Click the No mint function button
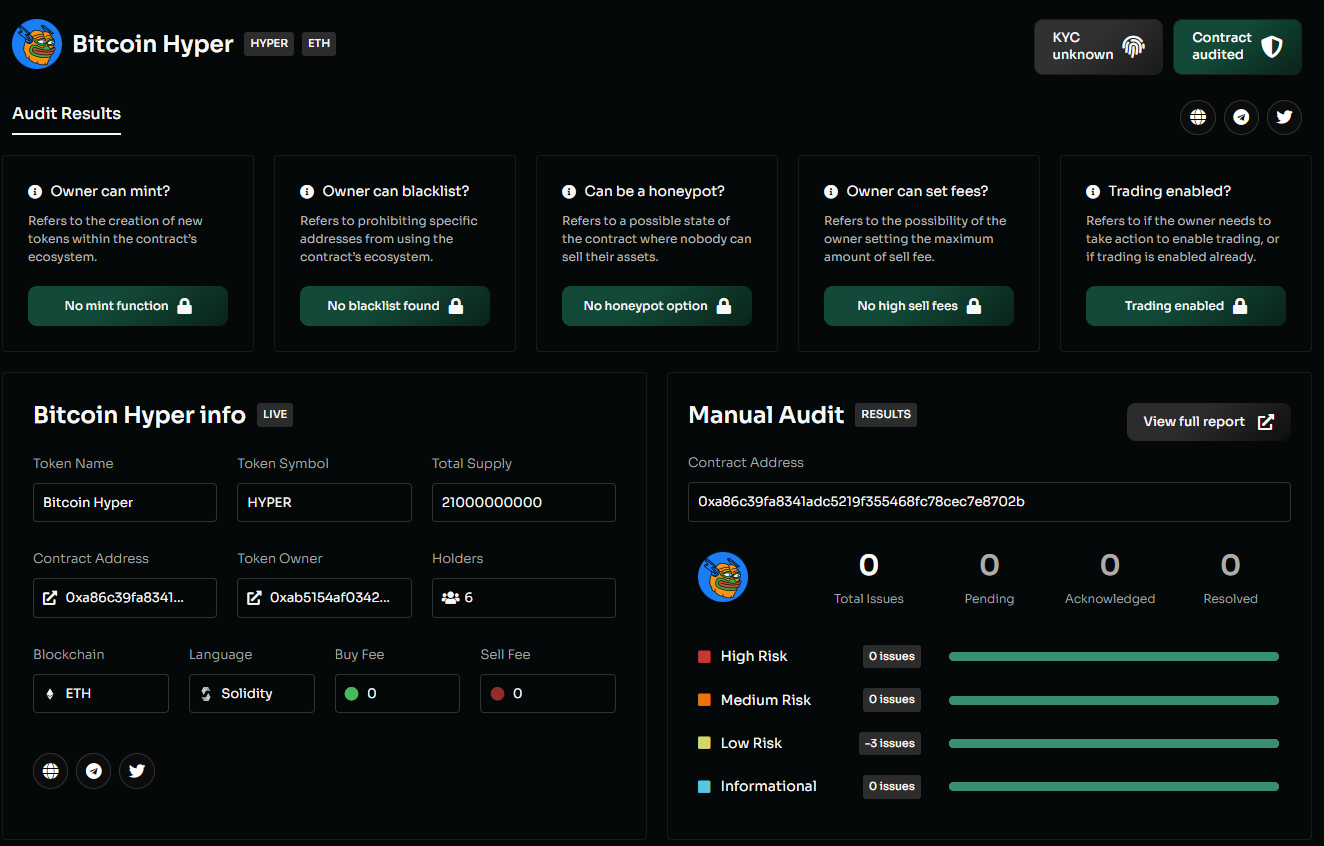The width and height of the screenshot is (1324, 846). pos(128,306)
